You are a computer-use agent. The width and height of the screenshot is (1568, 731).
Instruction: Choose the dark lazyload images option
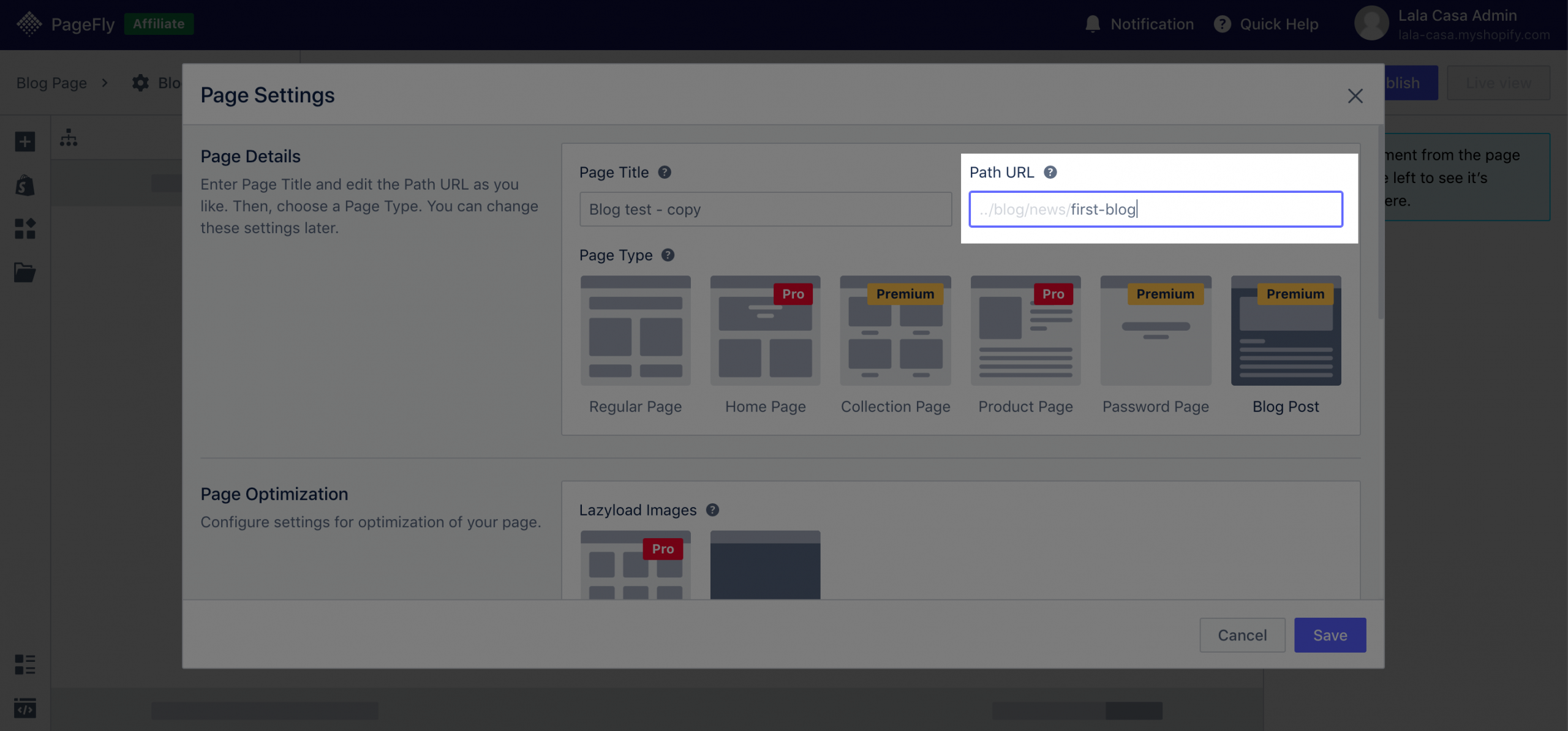pos(765,564)
